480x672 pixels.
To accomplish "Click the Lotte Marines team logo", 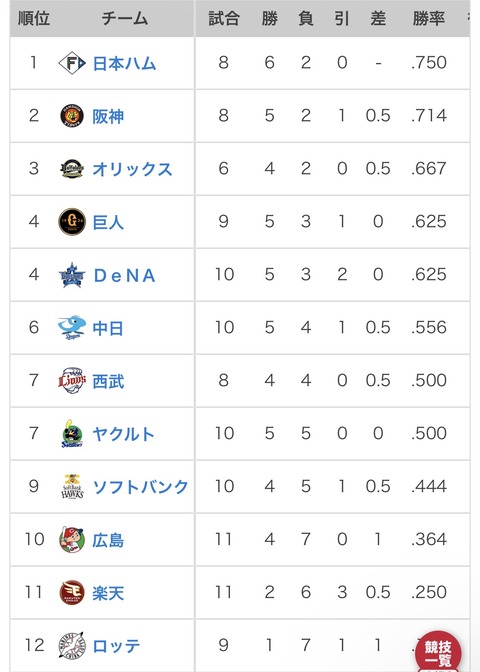I will [x=72, y=645].
